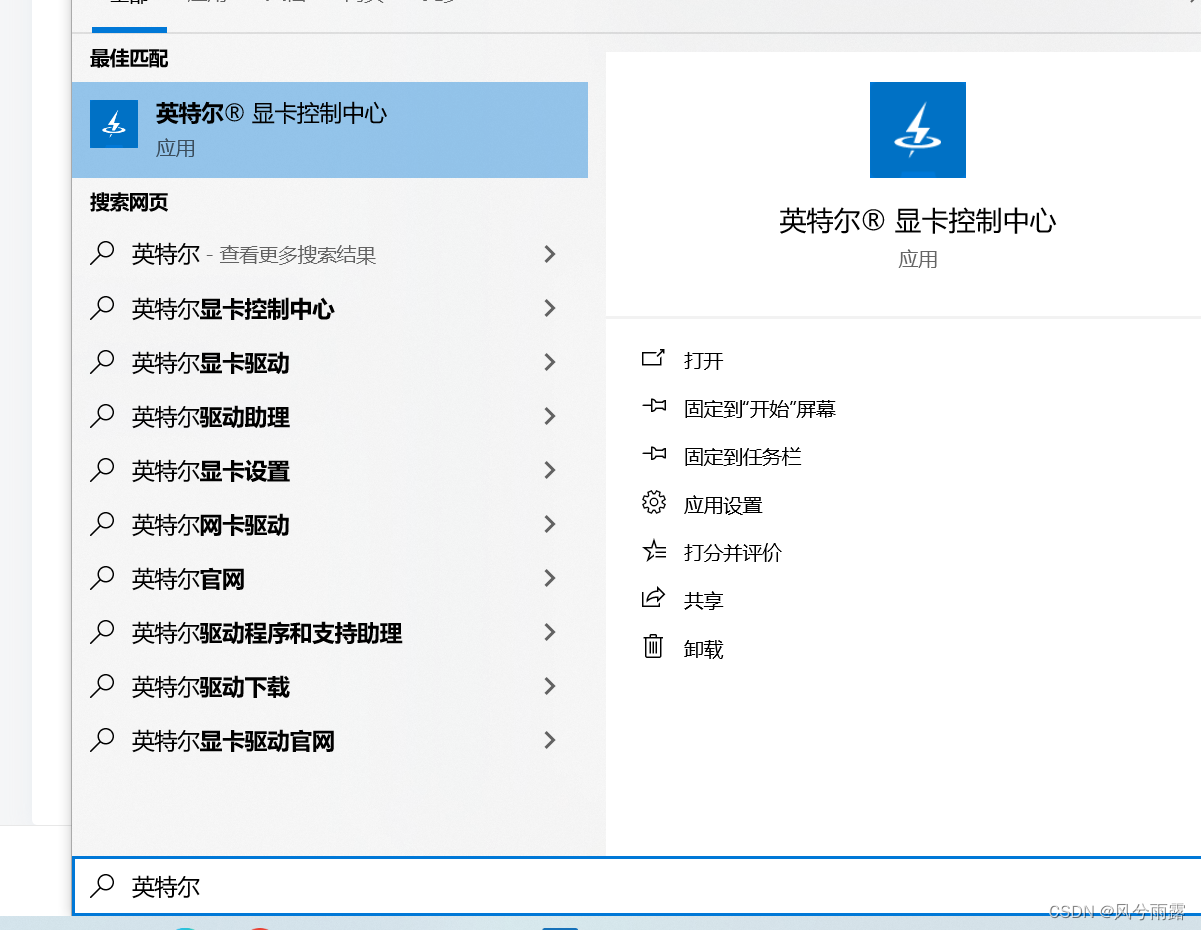Click the share icon beside 共享
1201x930 pixels.
(653, 598)
